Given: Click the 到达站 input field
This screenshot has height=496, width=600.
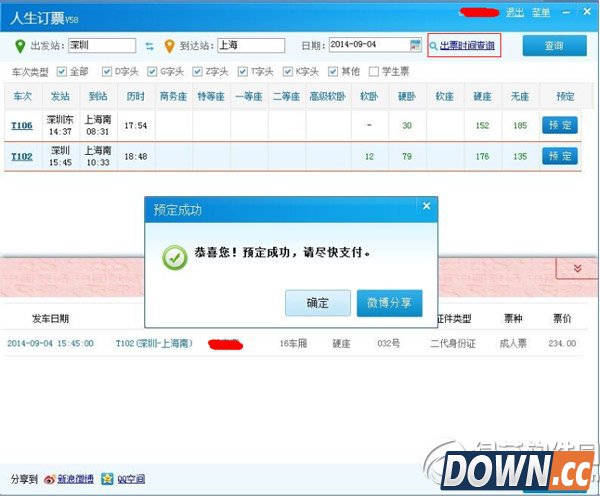Looking at the screenshot, I should [251, 46].
